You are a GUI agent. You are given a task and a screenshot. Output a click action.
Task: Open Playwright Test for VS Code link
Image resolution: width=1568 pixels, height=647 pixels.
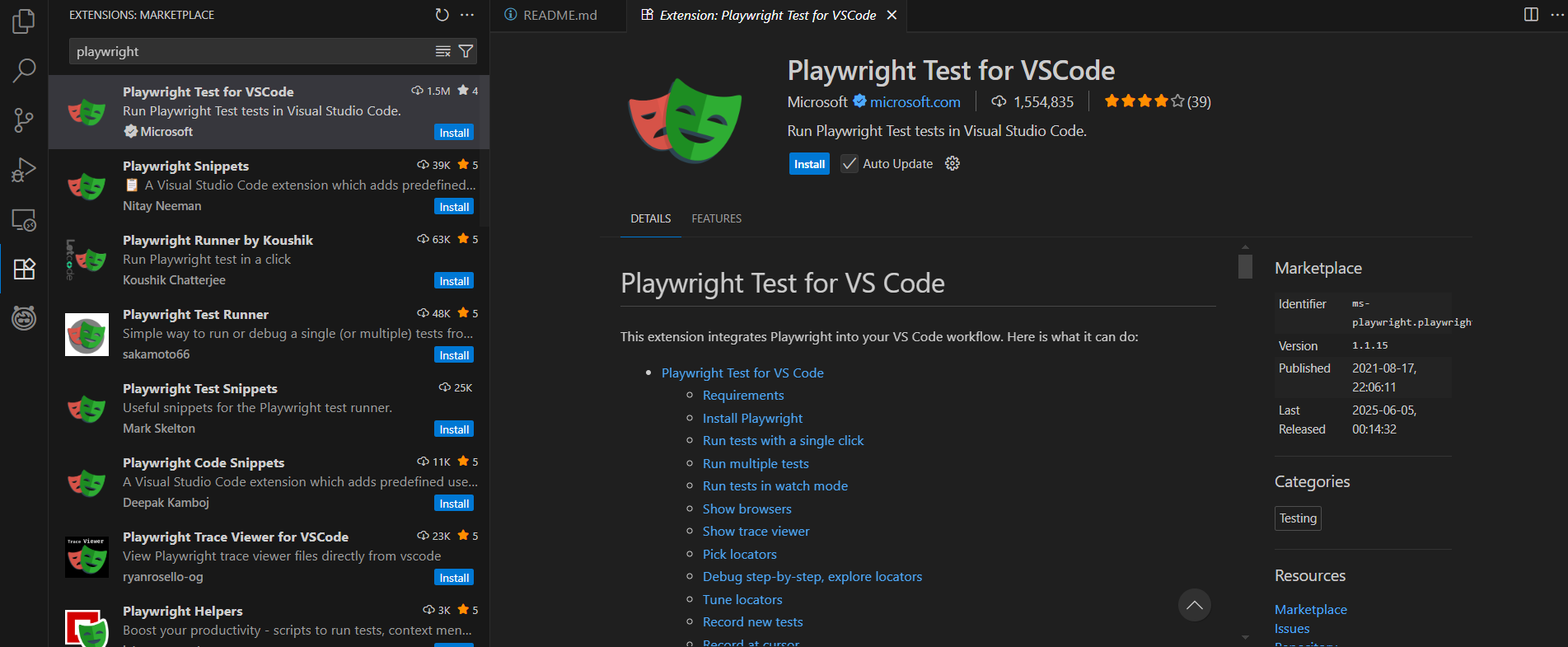tap(742, 373)
